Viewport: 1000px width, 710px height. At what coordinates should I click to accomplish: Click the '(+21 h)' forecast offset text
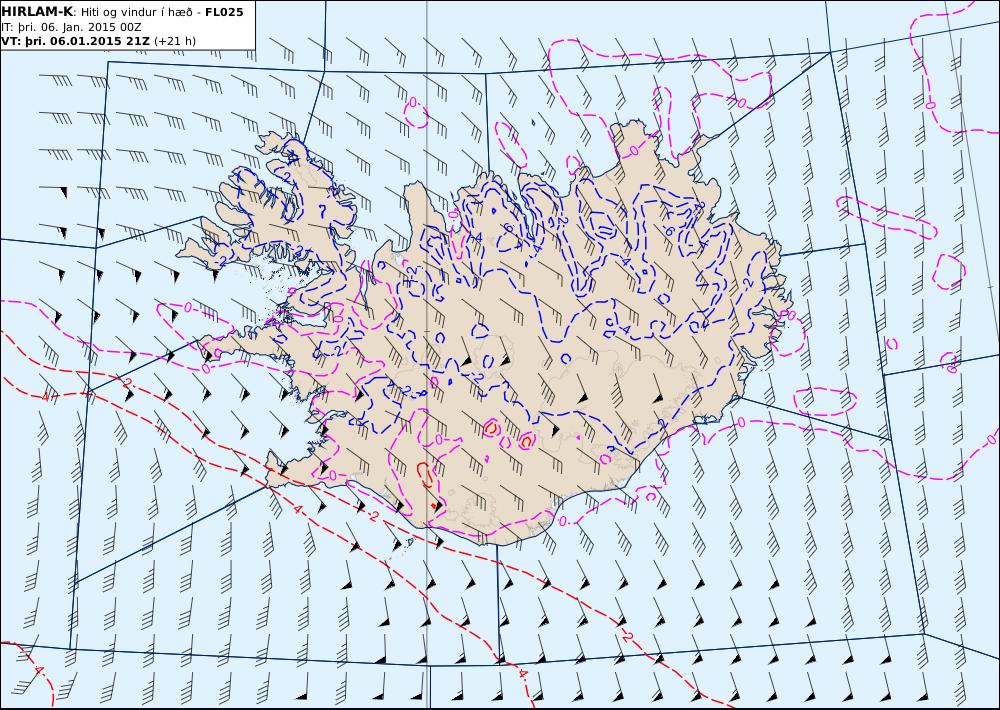(175, 41)
